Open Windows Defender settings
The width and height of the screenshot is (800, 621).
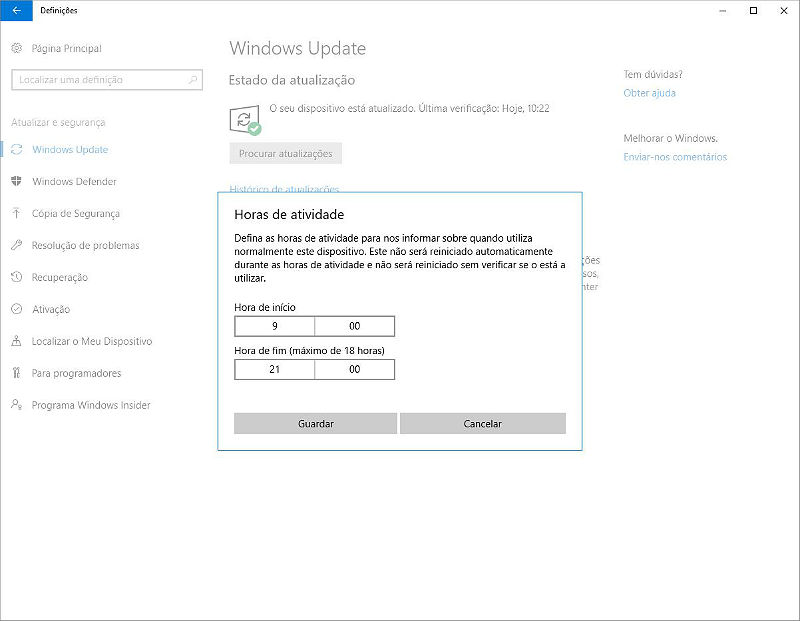pos(74,182)
